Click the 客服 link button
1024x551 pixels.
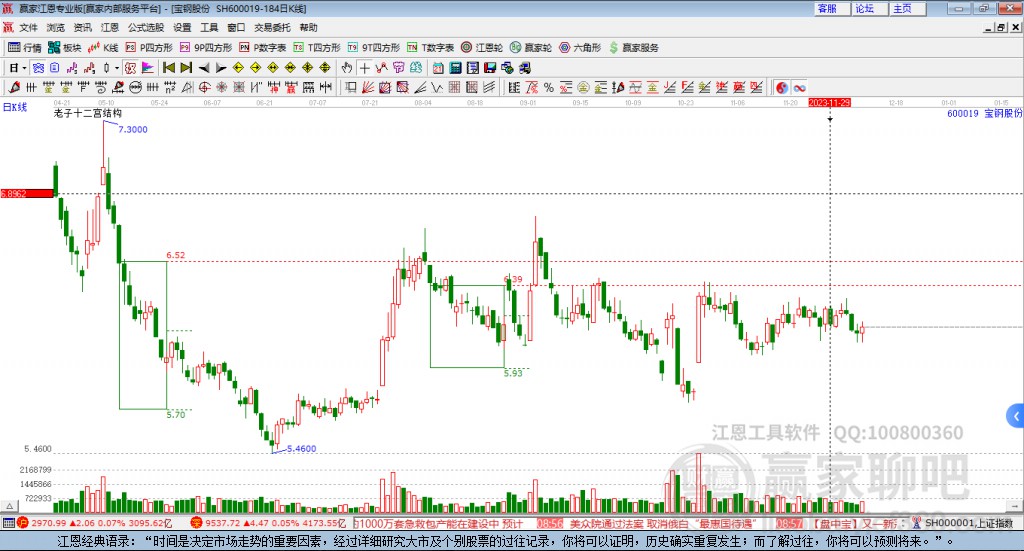pyautogui.click(x=832, y=8)
